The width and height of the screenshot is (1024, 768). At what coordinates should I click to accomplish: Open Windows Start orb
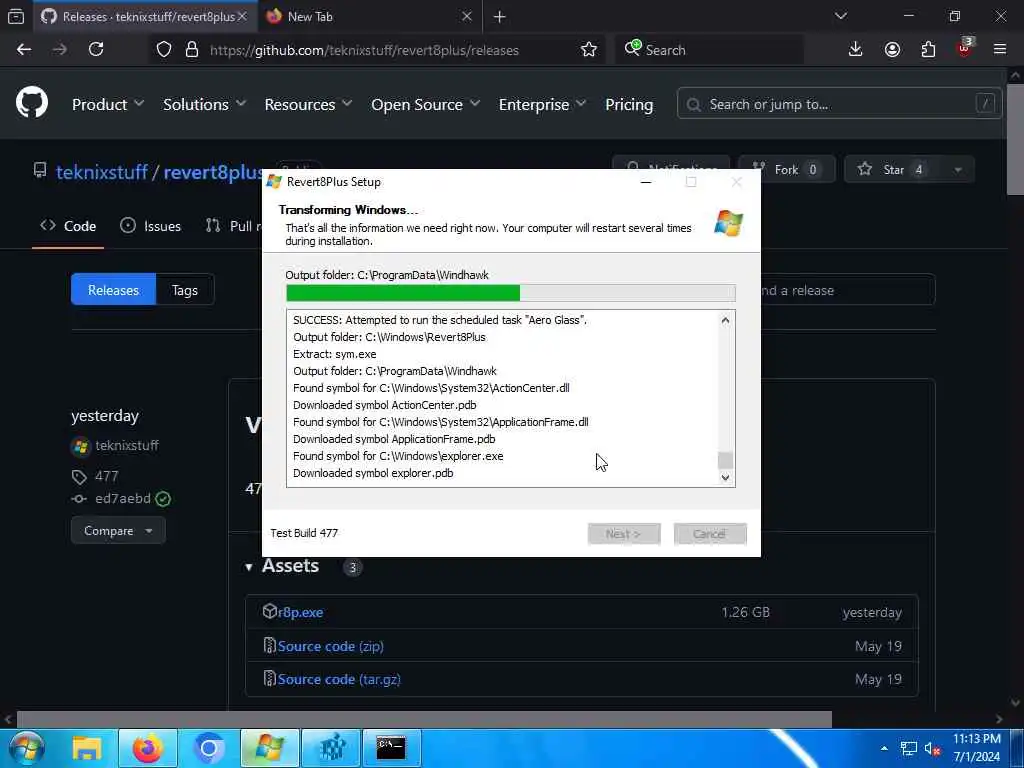(27, 748)
